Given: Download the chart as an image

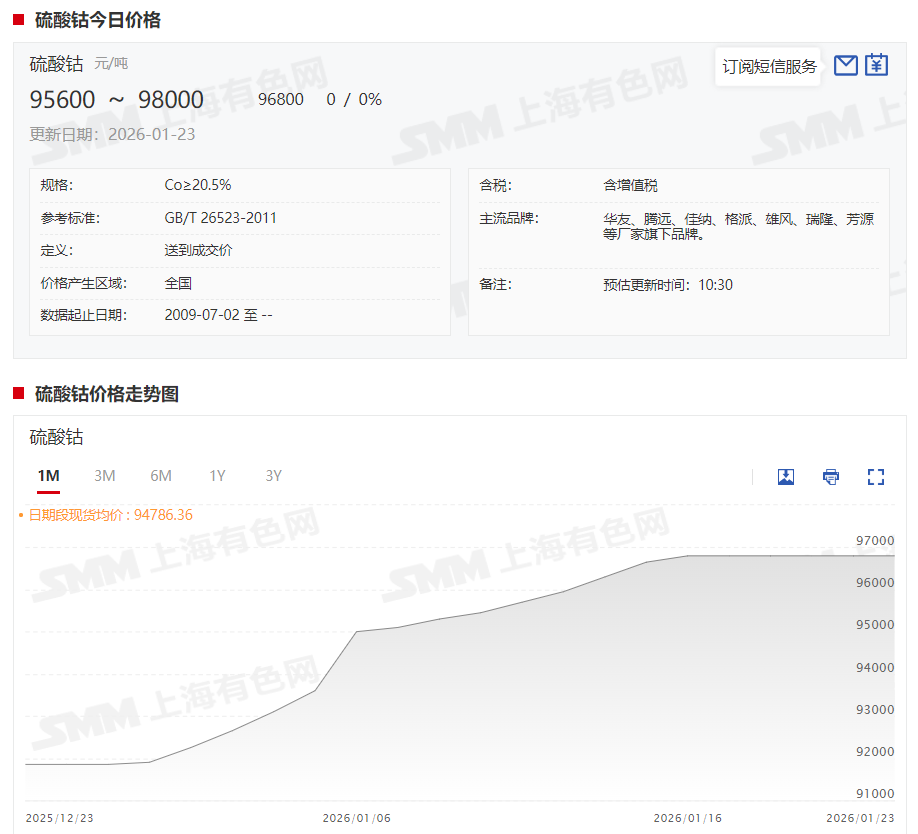Looking at the screenshot, I should click(x=786, y=477).
